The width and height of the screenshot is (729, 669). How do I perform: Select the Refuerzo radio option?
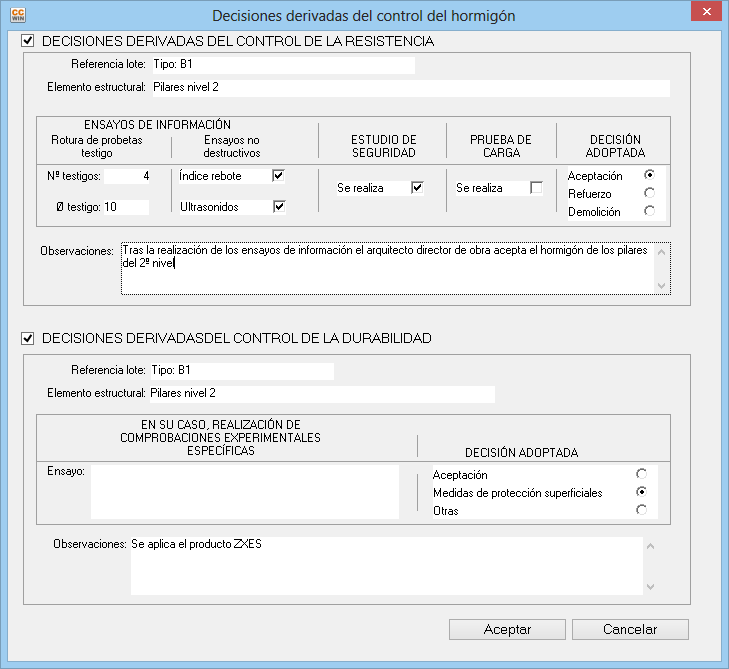point(649,193)
